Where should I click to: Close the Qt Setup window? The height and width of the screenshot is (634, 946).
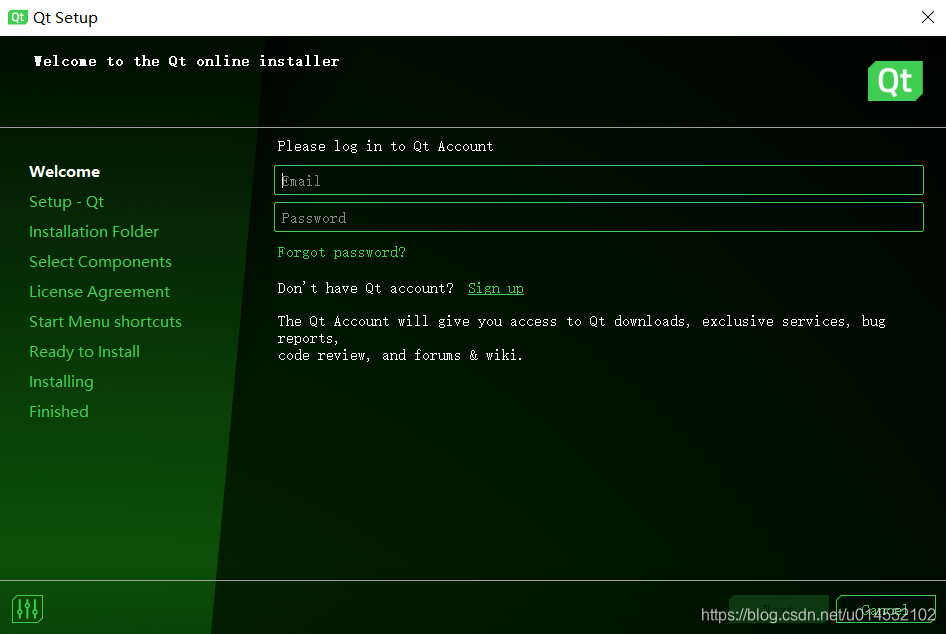[x=927, y=17]
